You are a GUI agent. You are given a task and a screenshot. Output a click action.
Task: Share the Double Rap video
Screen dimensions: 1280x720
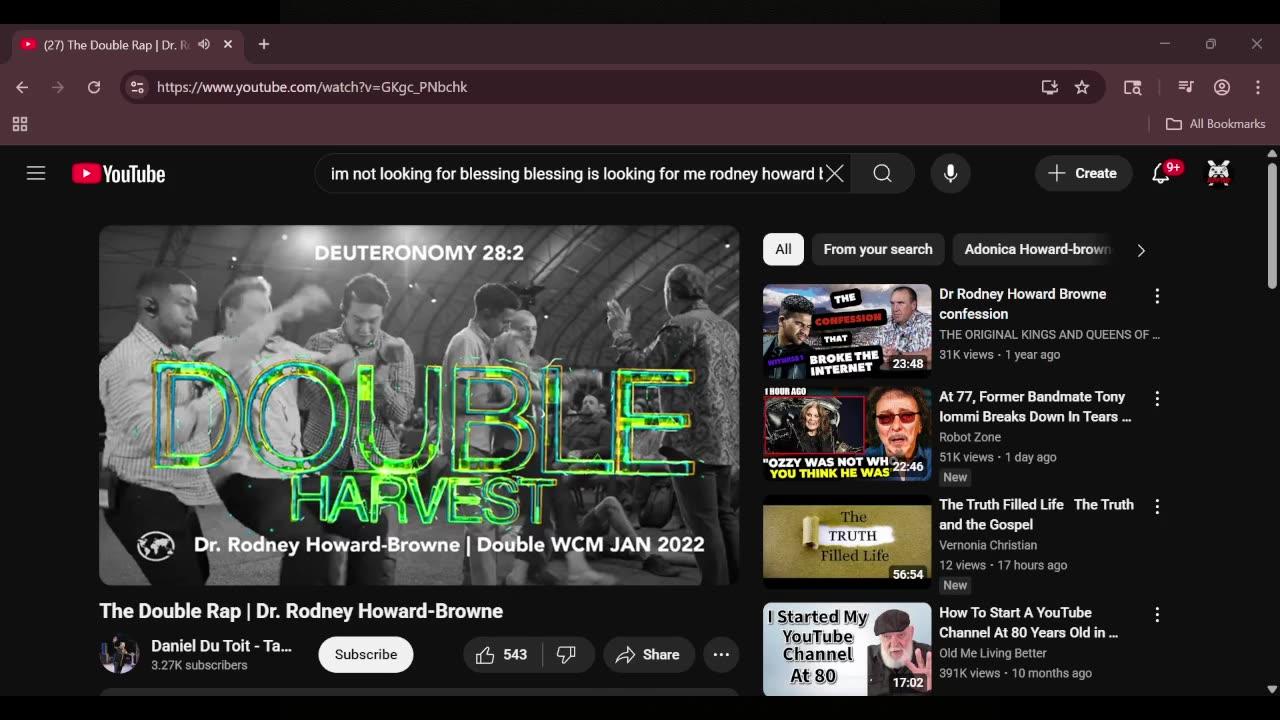(648, 654)
